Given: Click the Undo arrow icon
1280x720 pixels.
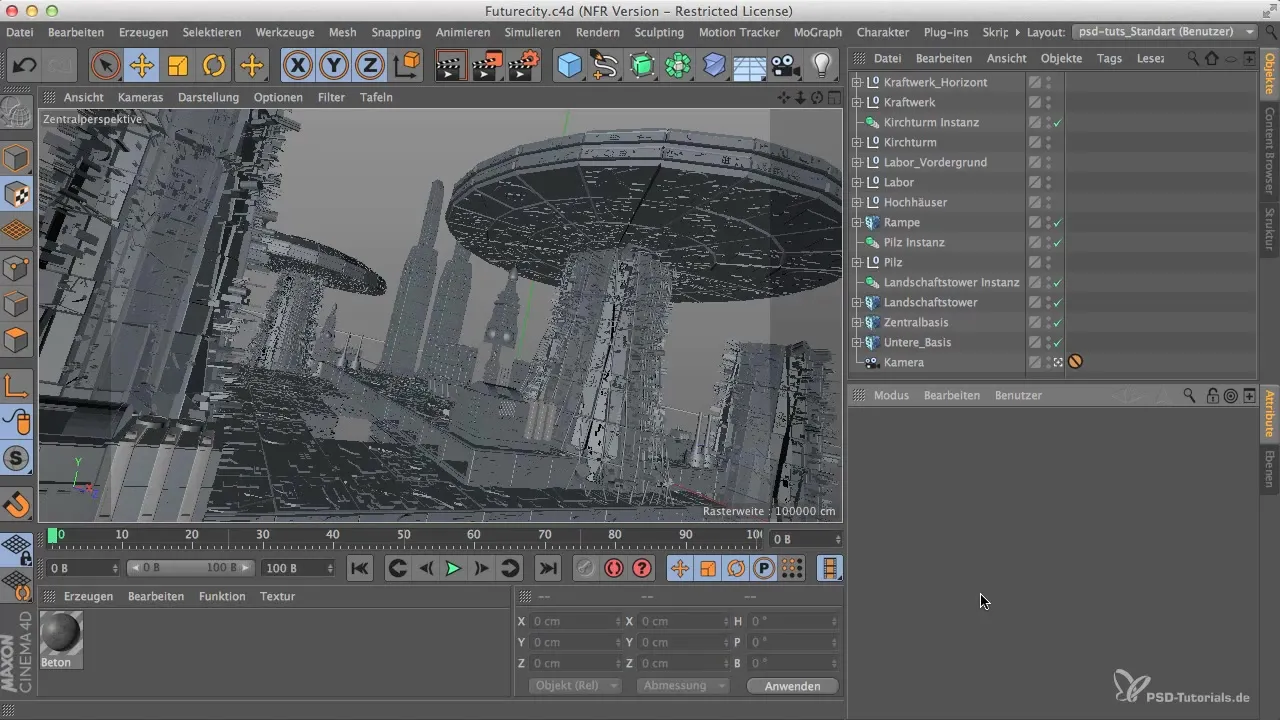Looking at the screenshot, I should click(x=25, y=66).
